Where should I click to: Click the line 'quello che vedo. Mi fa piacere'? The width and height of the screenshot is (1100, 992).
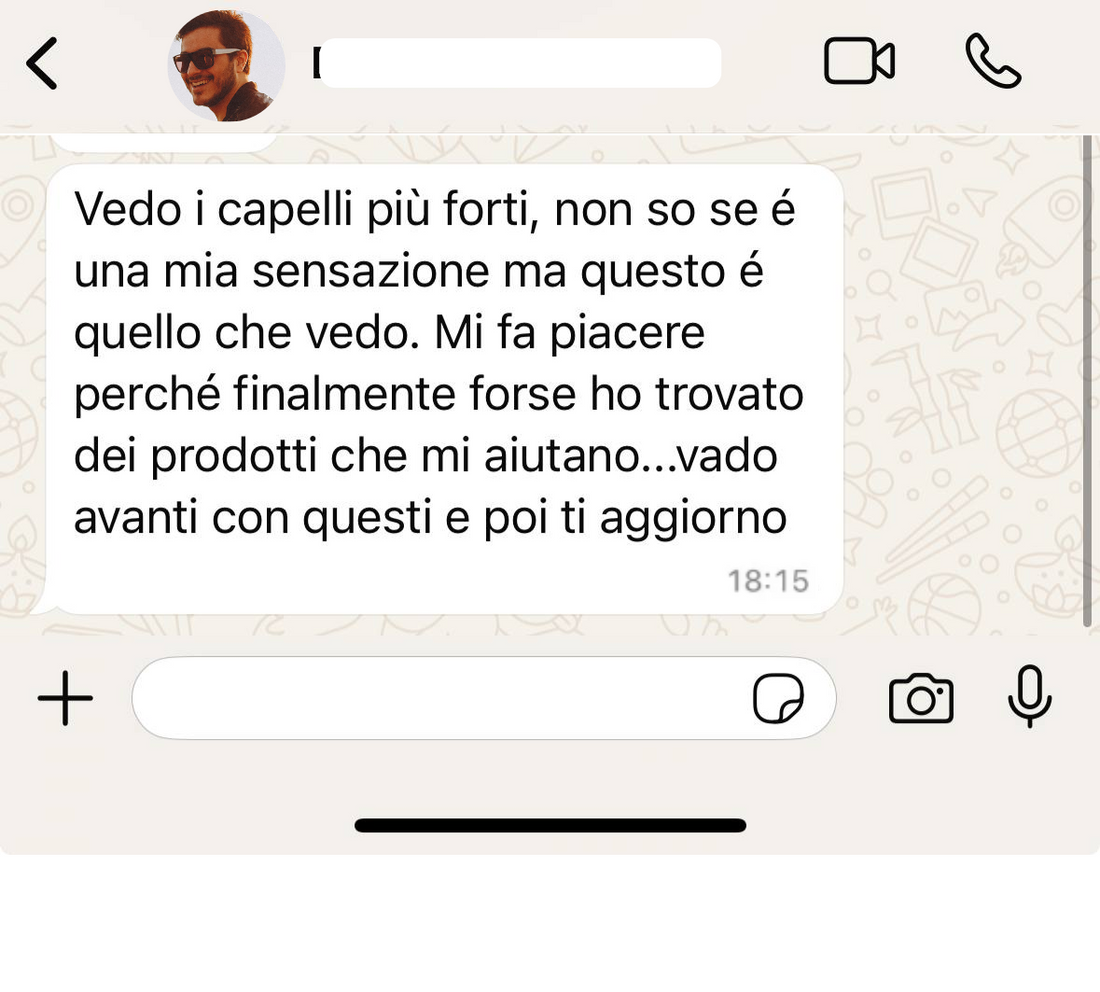(x=389, y=333)
